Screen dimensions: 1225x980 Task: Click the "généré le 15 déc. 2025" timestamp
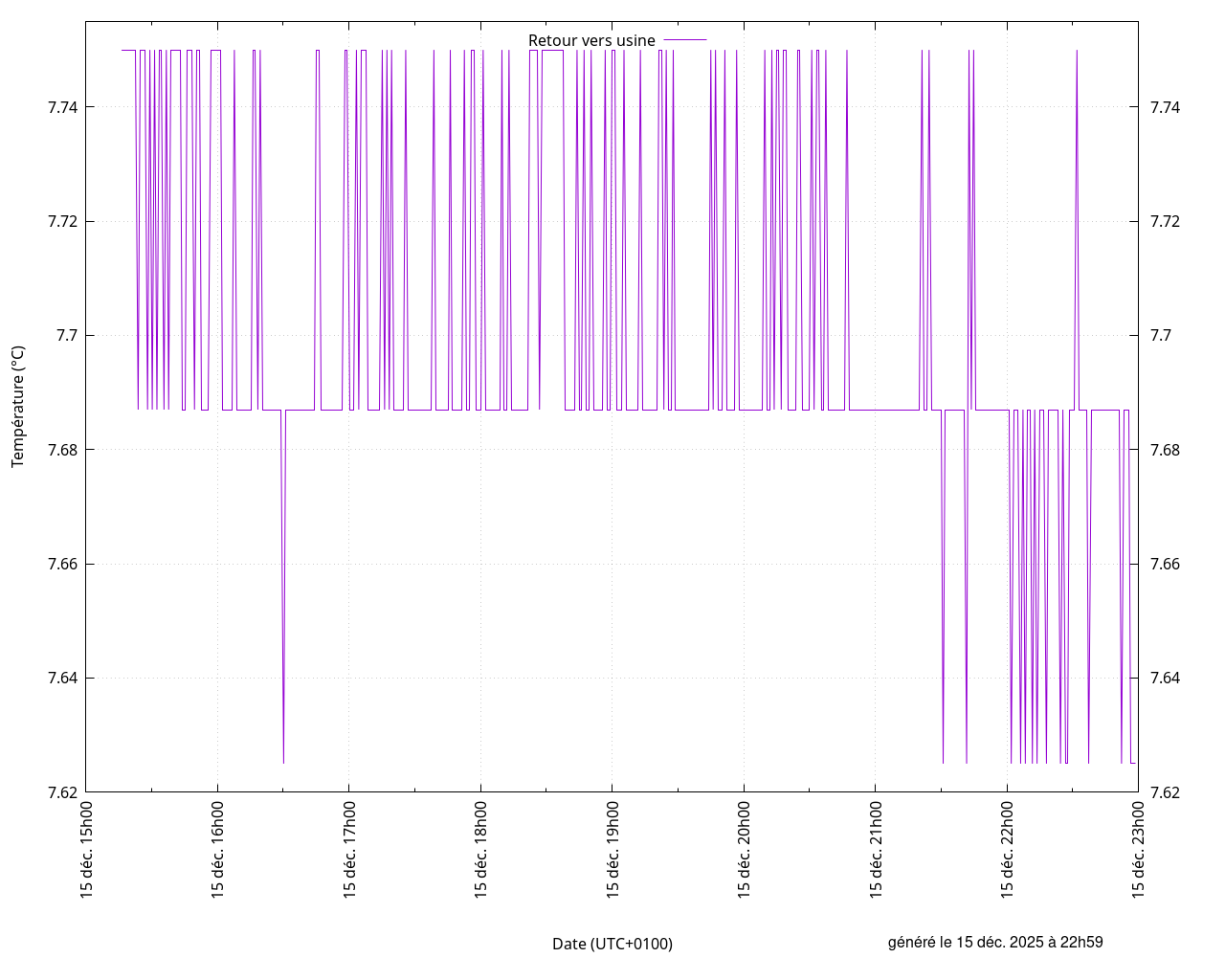click(x=995, y=942)
